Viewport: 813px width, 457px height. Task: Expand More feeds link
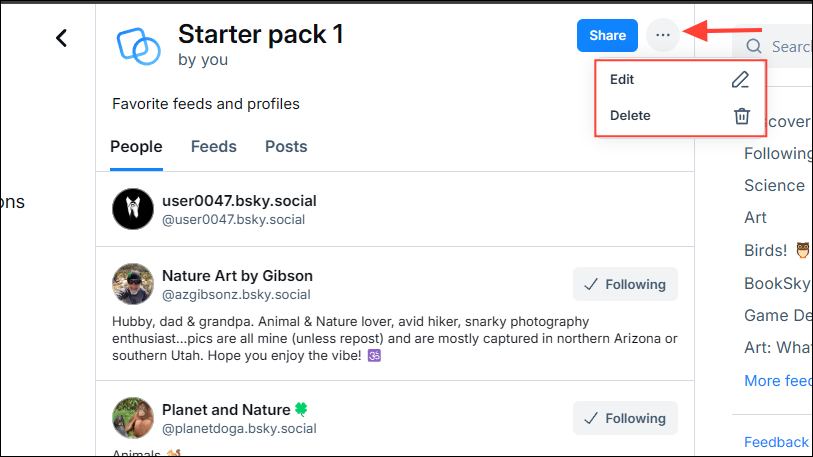[777, 381]
